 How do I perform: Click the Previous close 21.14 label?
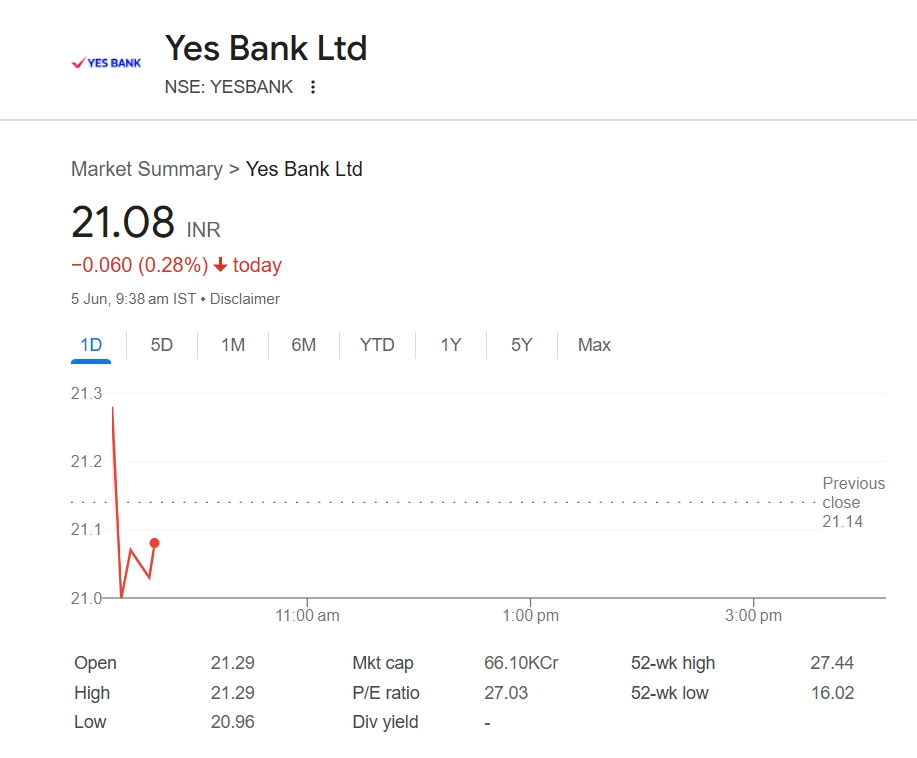(x=840, y=502)
